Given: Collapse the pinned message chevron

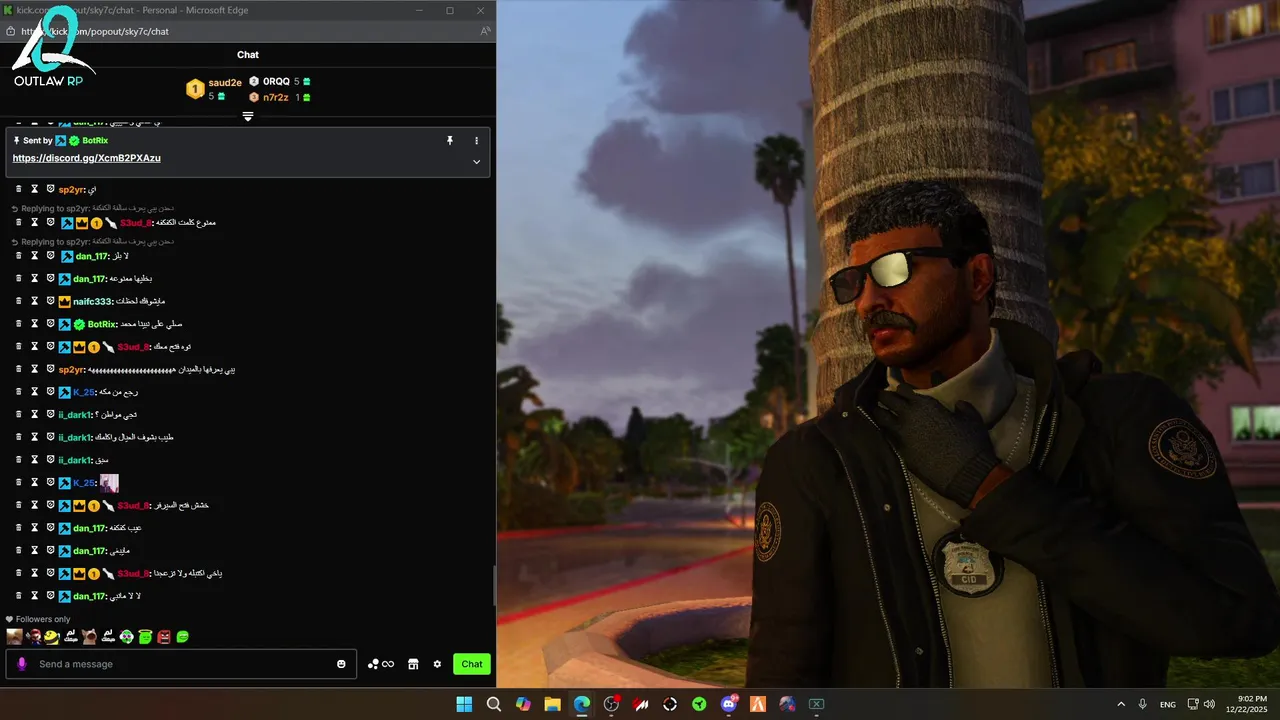Looking at the screenshot, I should coord(476,162).
